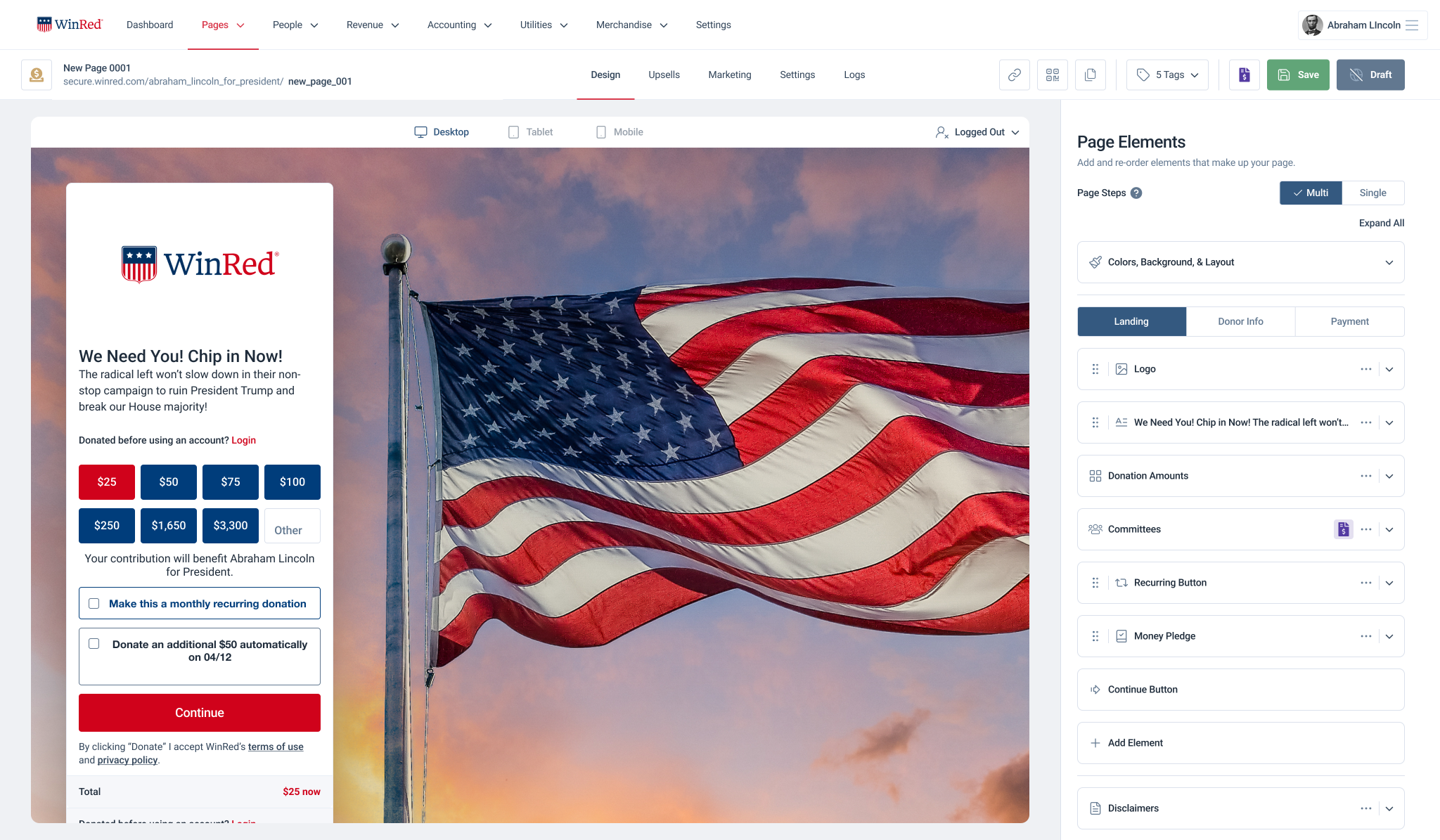This screenshot has height=840, width=1440.
Task: Open the more options menu for Logo
Action: [x=1365, y=369]
